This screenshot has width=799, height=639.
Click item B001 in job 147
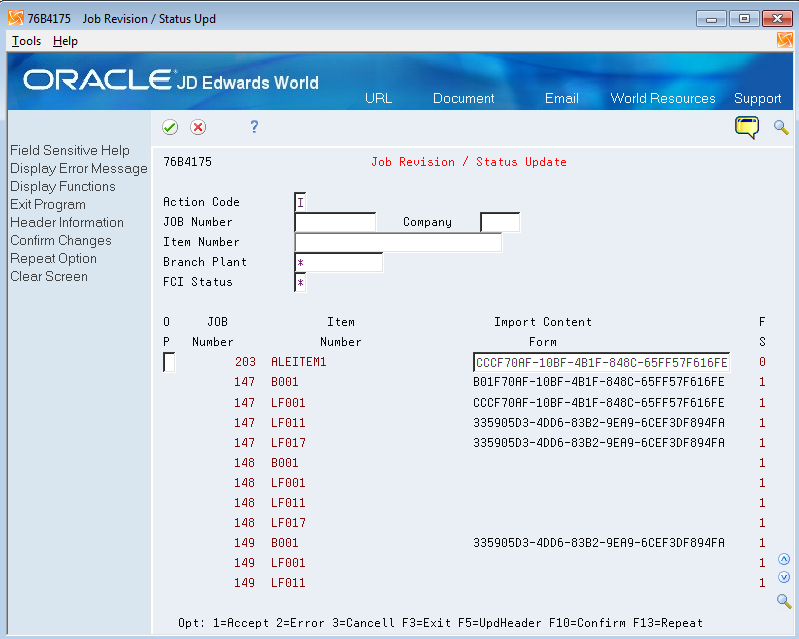pos(284,382)
